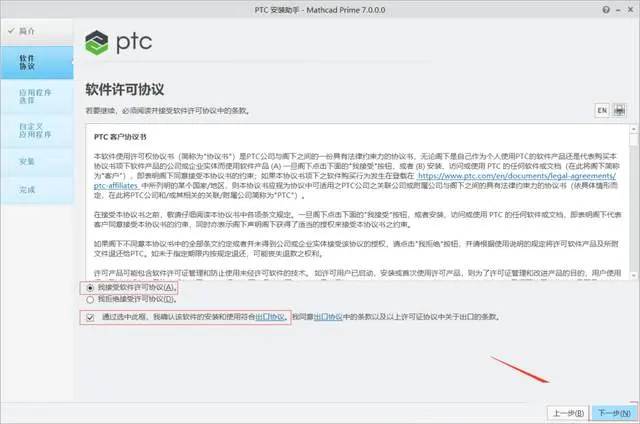This screenshot has height=424, width=640.
Task: Click the 软件许可协议 page title
Action: point(124,89)
